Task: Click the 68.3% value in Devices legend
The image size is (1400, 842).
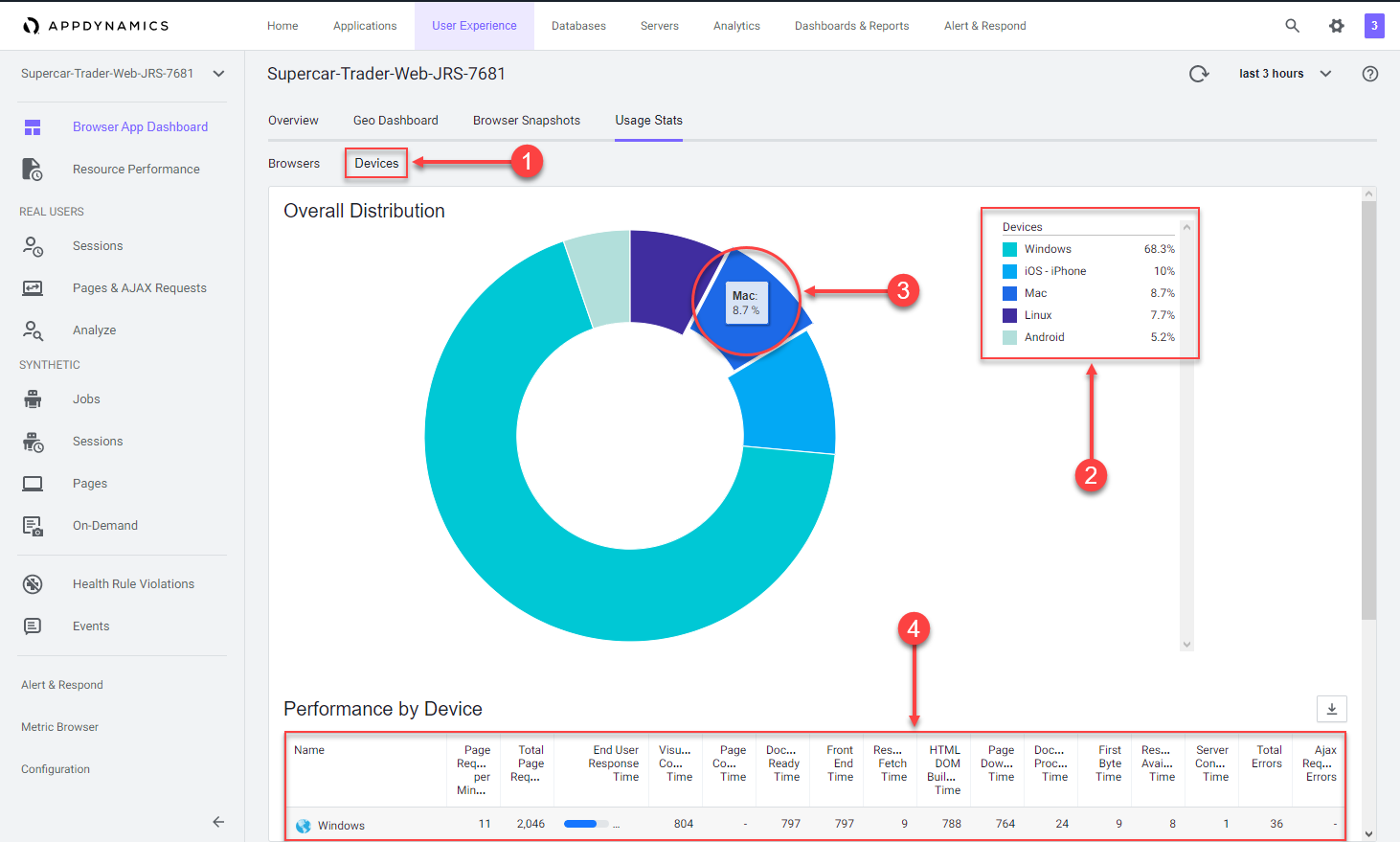Action: point(1160,249)
